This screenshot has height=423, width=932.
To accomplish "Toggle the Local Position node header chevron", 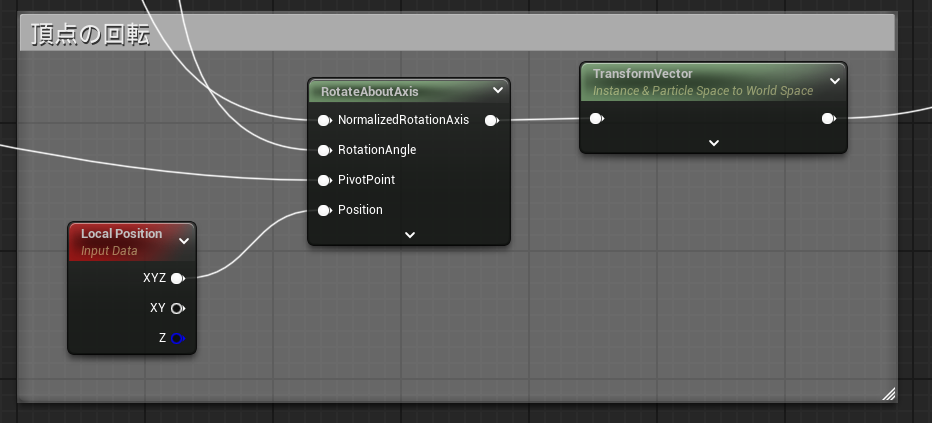I will (x=184, y=241).
